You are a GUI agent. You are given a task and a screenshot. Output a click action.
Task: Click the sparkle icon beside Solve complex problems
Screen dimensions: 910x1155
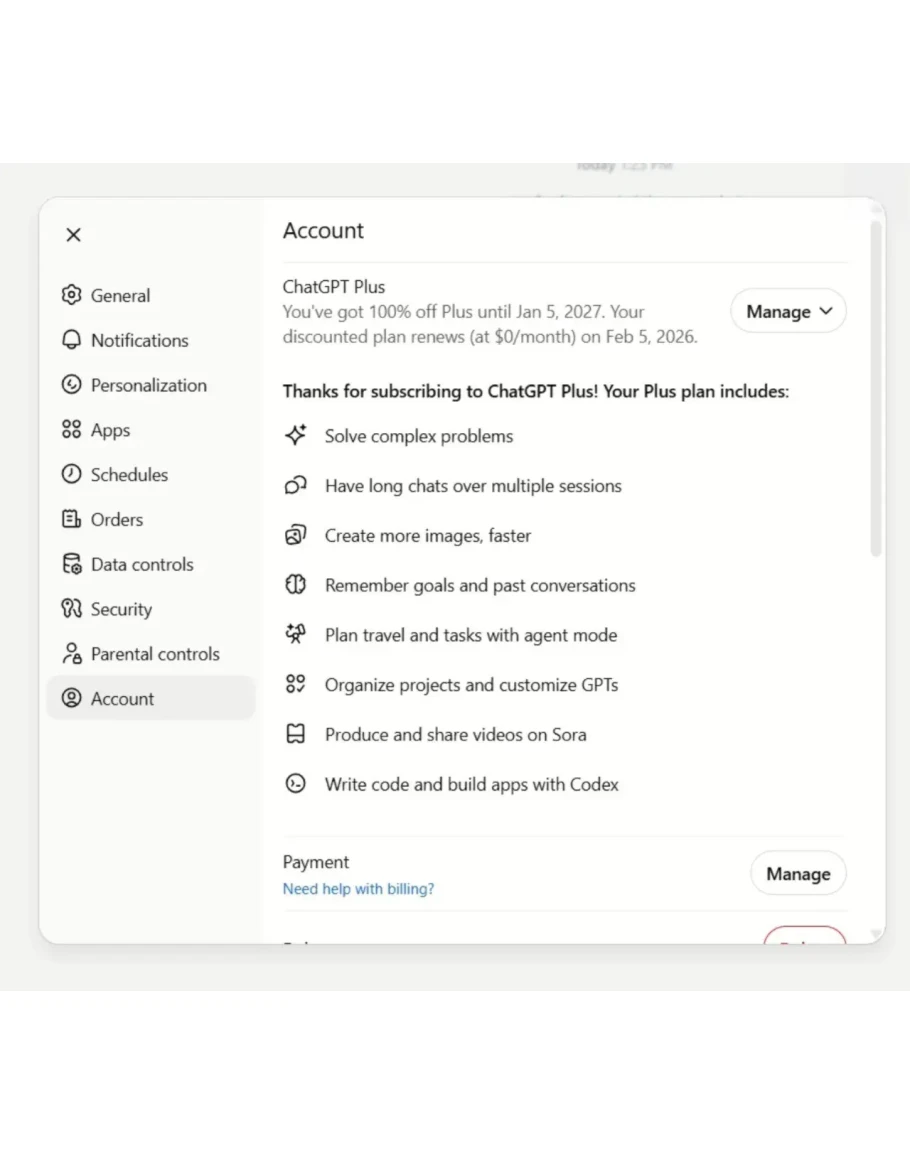pyautogui.click(x=295, y=435)
